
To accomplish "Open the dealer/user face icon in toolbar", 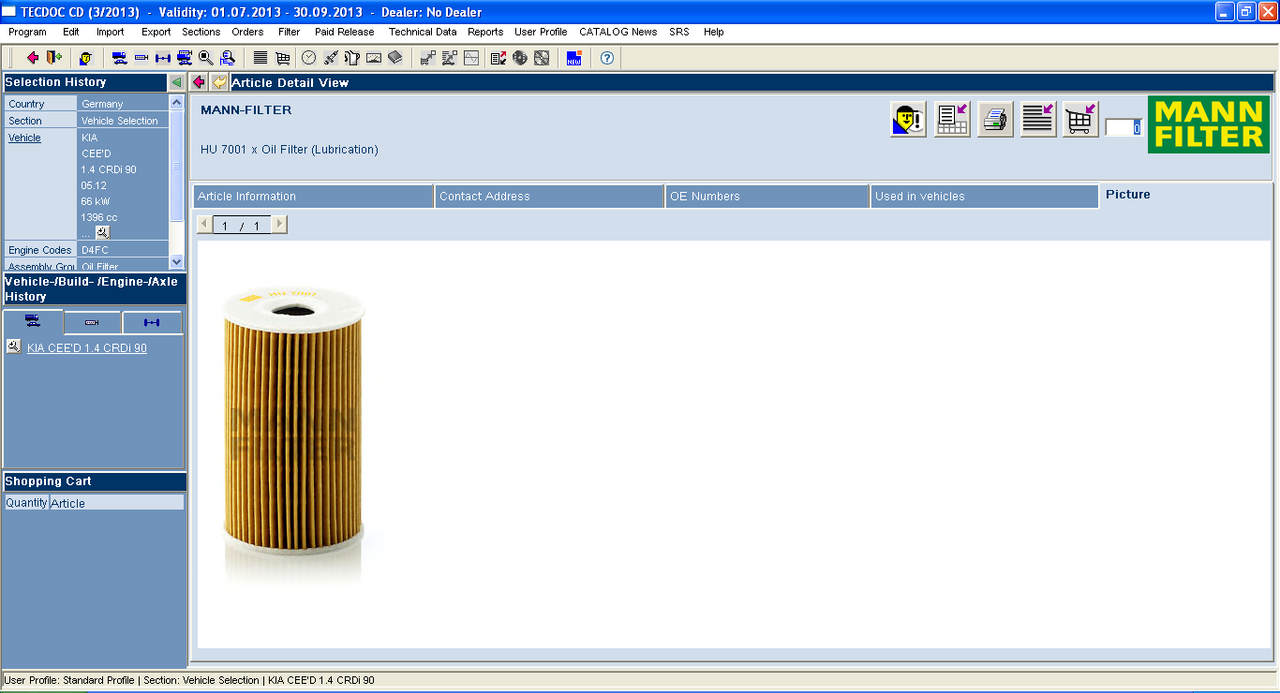I will coord(86,57).
